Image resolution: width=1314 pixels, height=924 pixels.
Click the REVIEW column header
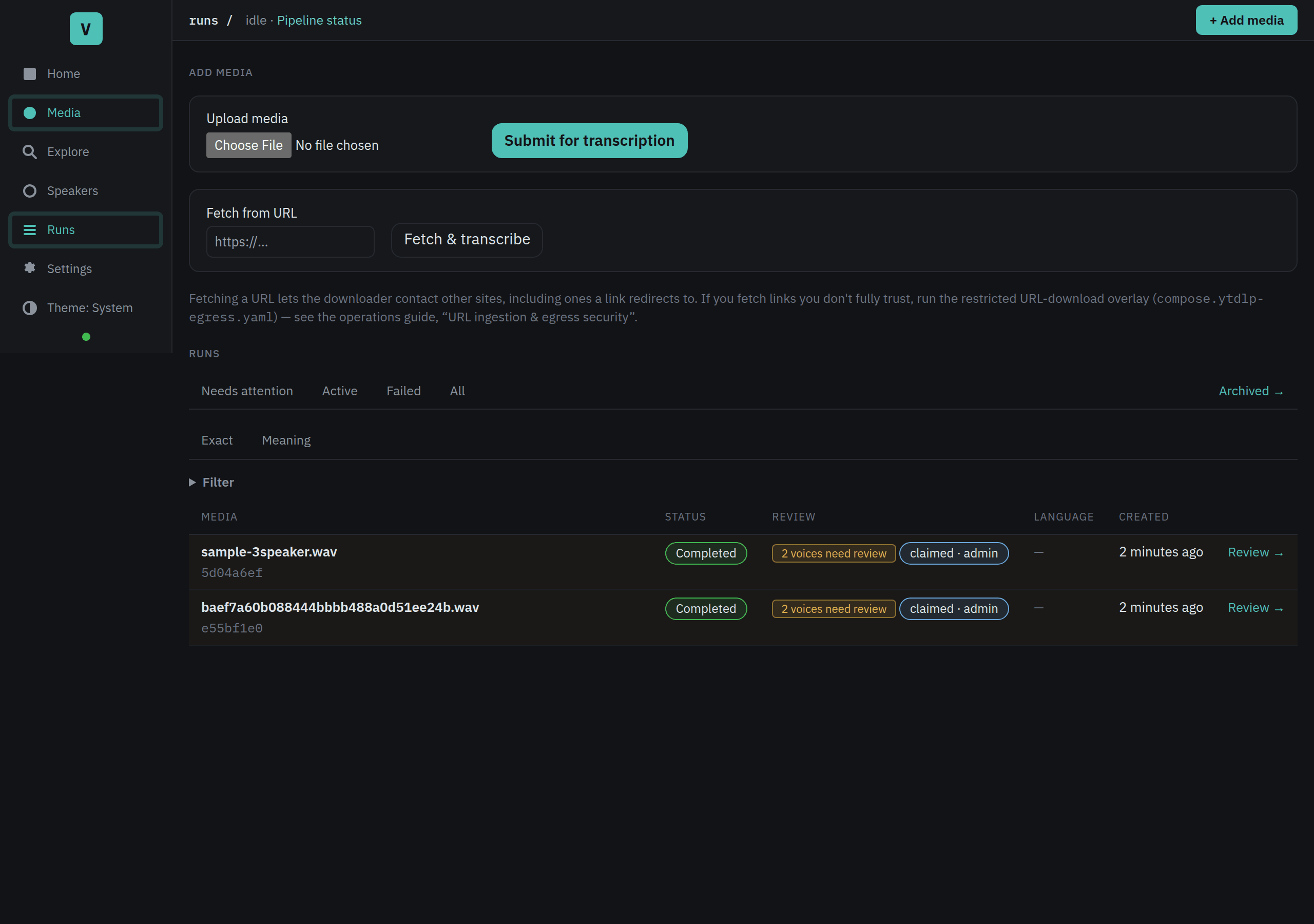[x=793, y=517]
